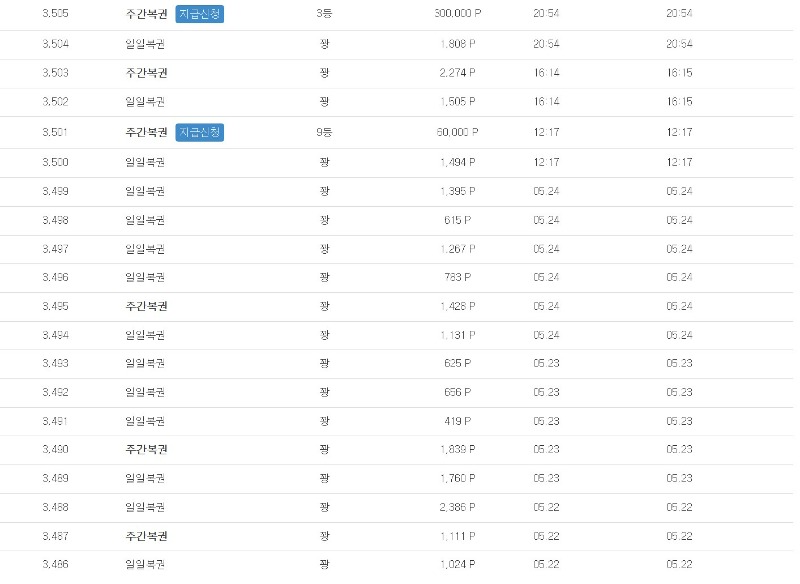
Task: Select row number 3,489
Action: pyautogui.click(x=55, y=478)
